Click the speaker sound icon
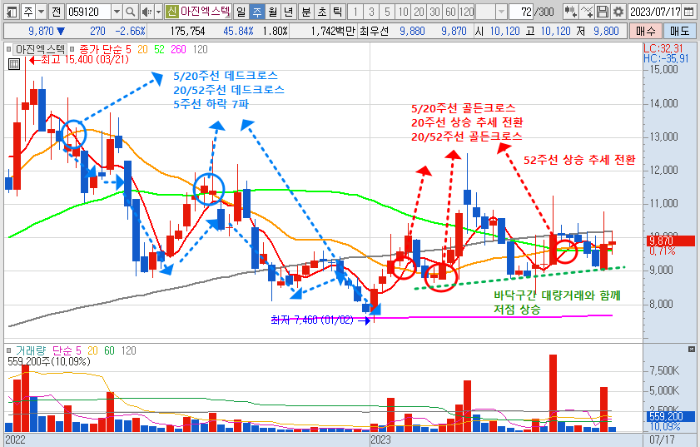Viewport: 700px width, 447px height. 146,12
